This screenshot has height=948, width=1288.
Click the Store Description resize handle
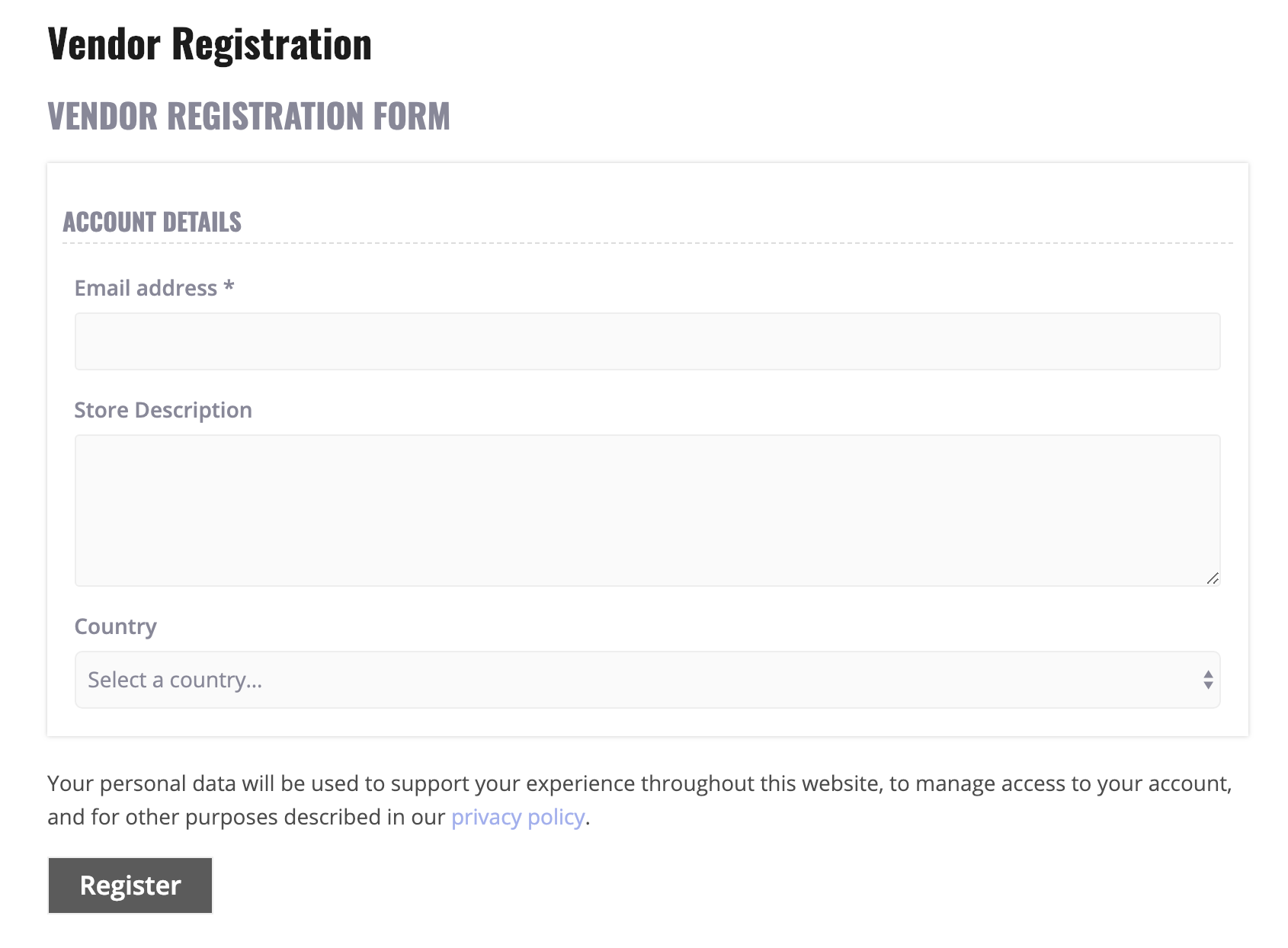[x=1213, y=579]
